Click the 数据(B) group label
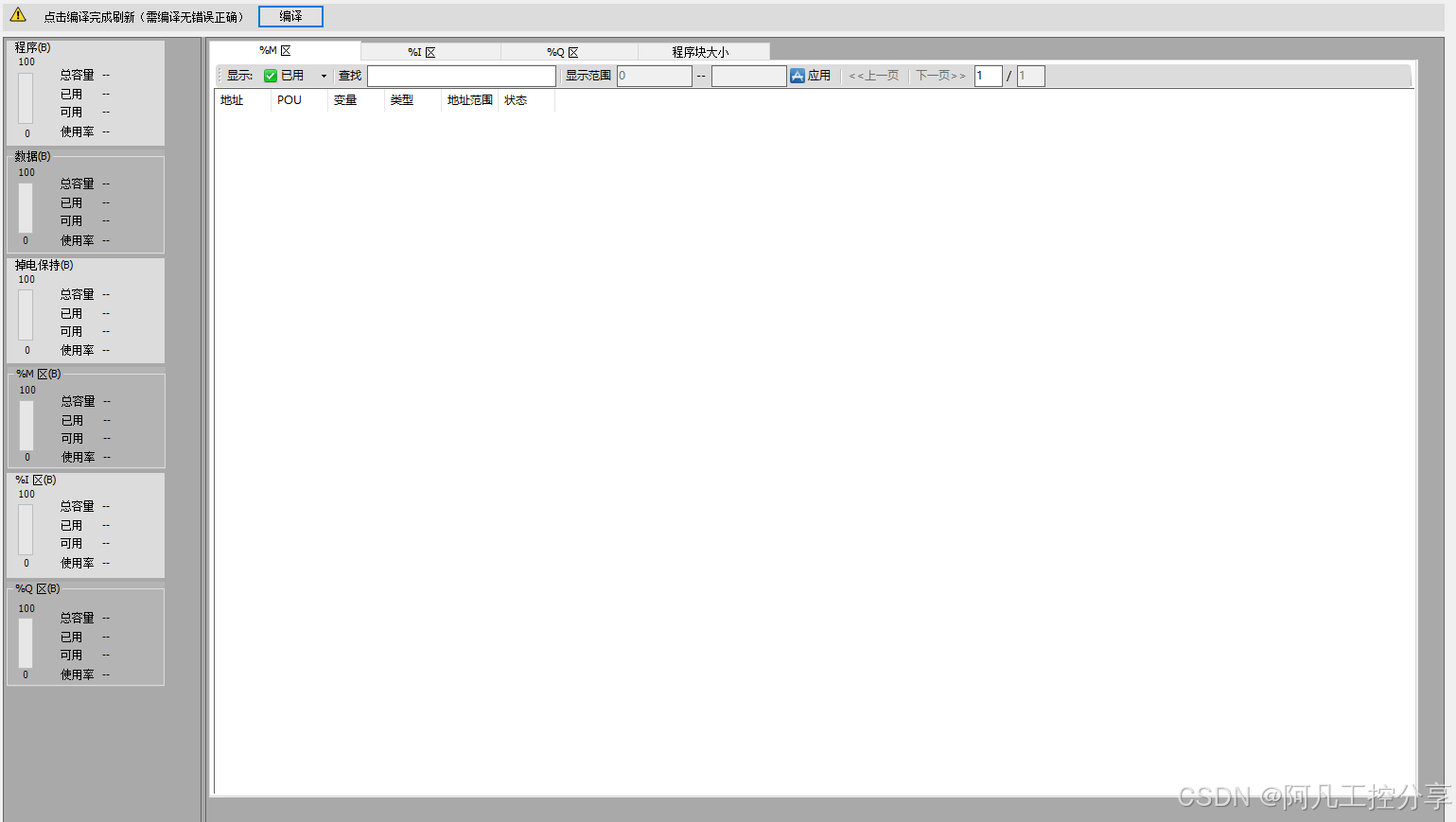This screenshot has height=822, width=1456. pos(32,156)
